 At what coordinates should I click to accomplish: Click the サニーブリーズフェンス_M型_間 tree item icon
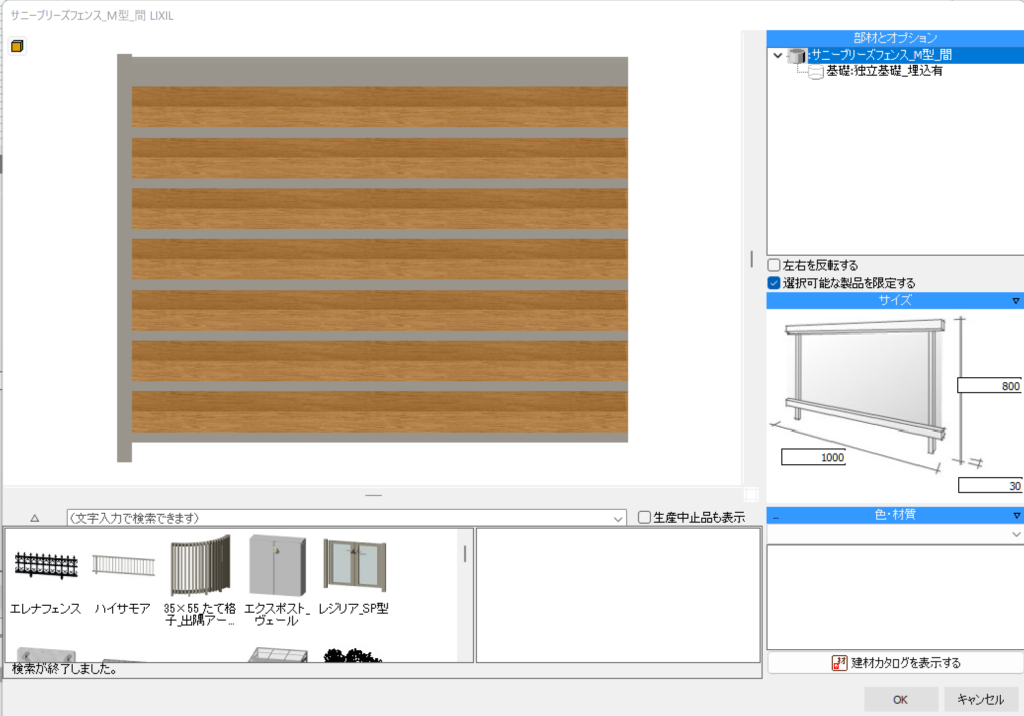pyautogui.click(x=797, y=56)
